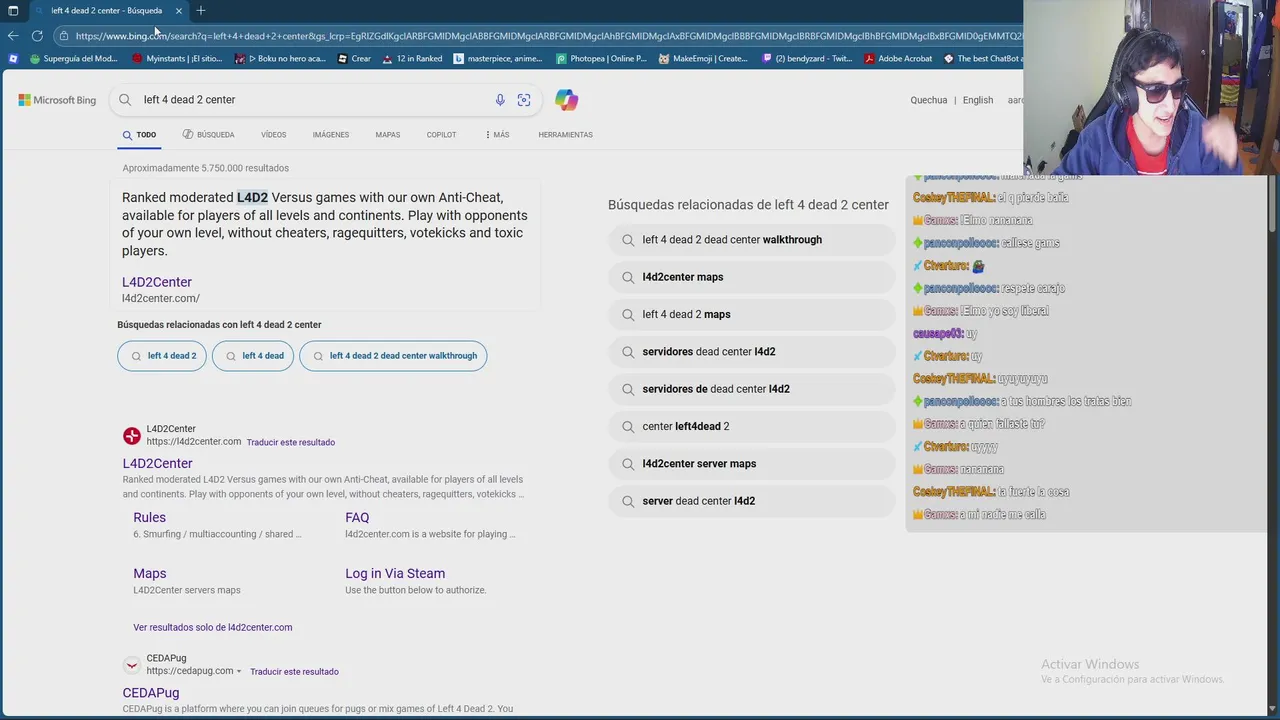Select suggestion 'servidores dead center l4d2'
The image size is (1280, 720).
[x=751, y=352]
